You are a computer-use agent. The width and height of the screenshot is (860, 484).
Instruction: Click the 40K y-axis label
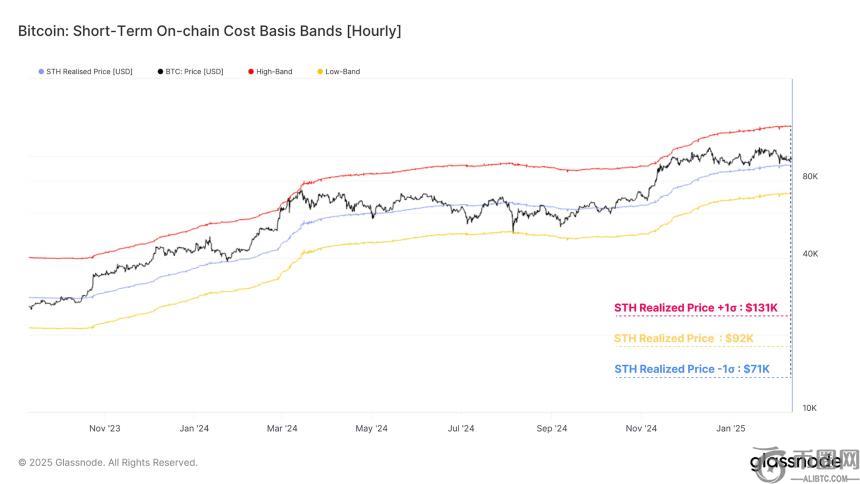point(810,254)
